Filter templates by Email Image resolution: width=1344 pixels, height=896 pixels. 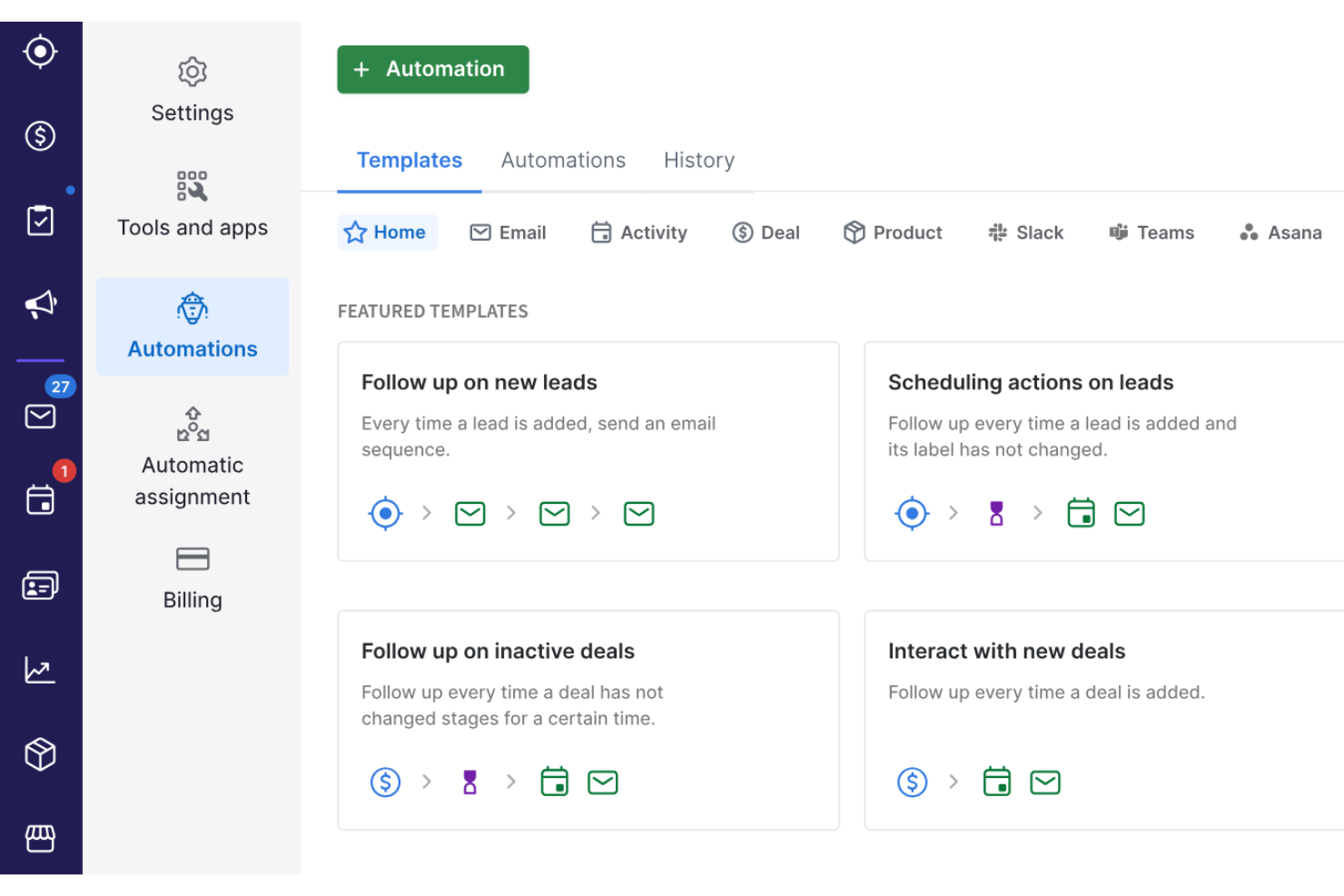click(508, 232)
